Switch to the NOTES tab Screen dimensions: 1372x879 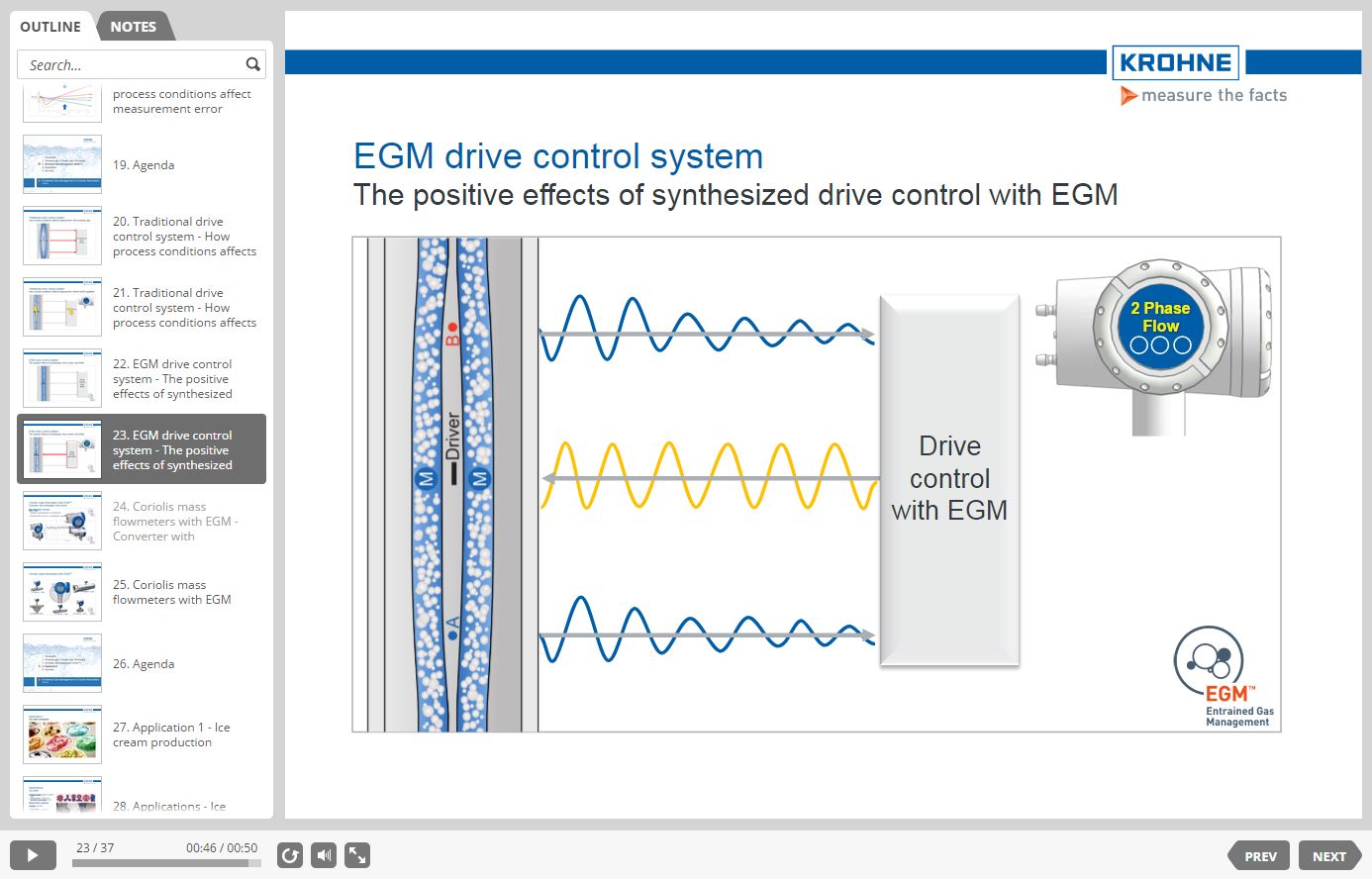point(133,27)
